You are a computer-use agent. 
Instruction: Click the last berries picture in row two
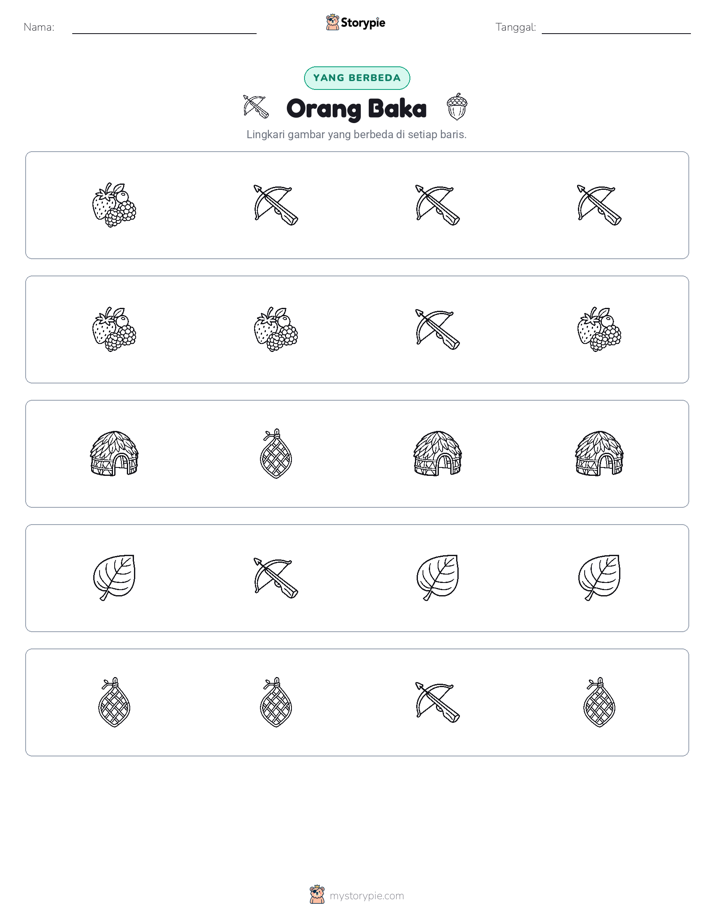click(x=599, y=329)
